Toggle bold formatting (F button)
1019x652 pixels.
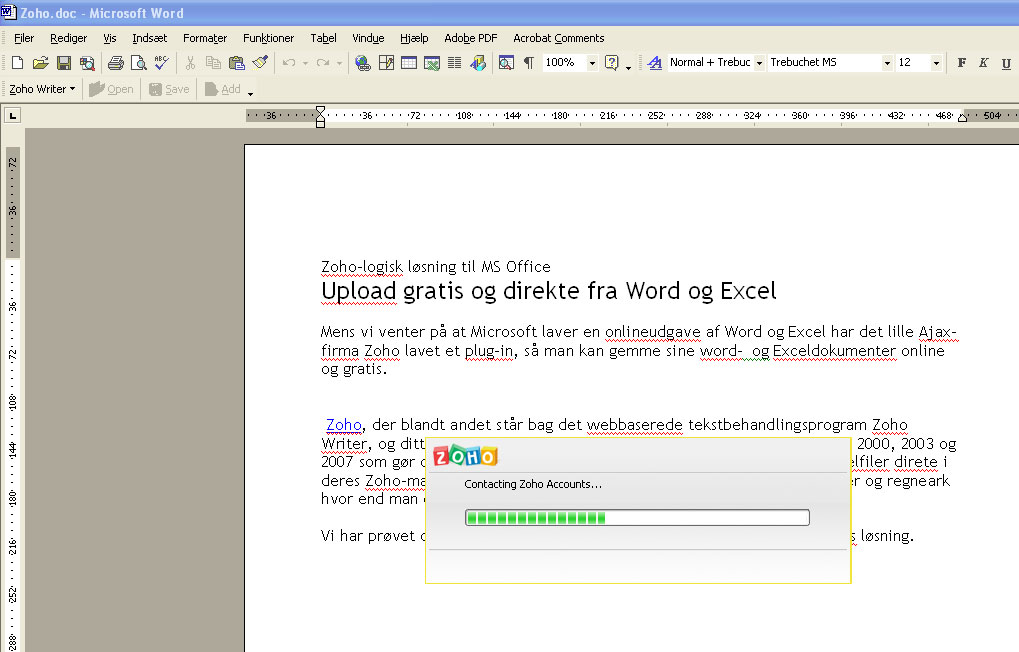tap(962, 63)
